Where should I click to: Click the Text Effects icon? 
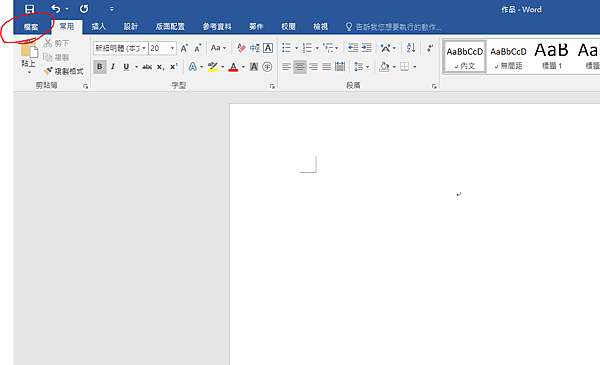click(x=192, y=67)
